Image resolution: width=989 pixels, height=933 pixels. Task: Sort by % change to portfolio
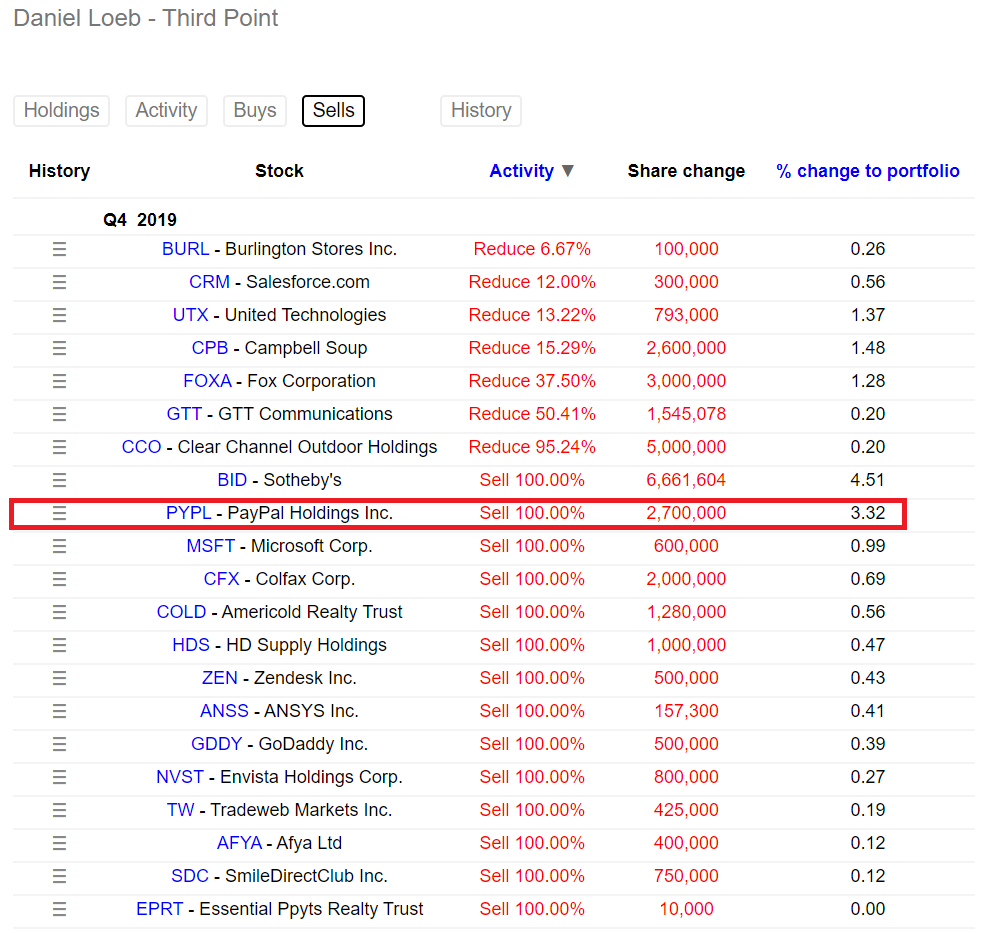868,171
